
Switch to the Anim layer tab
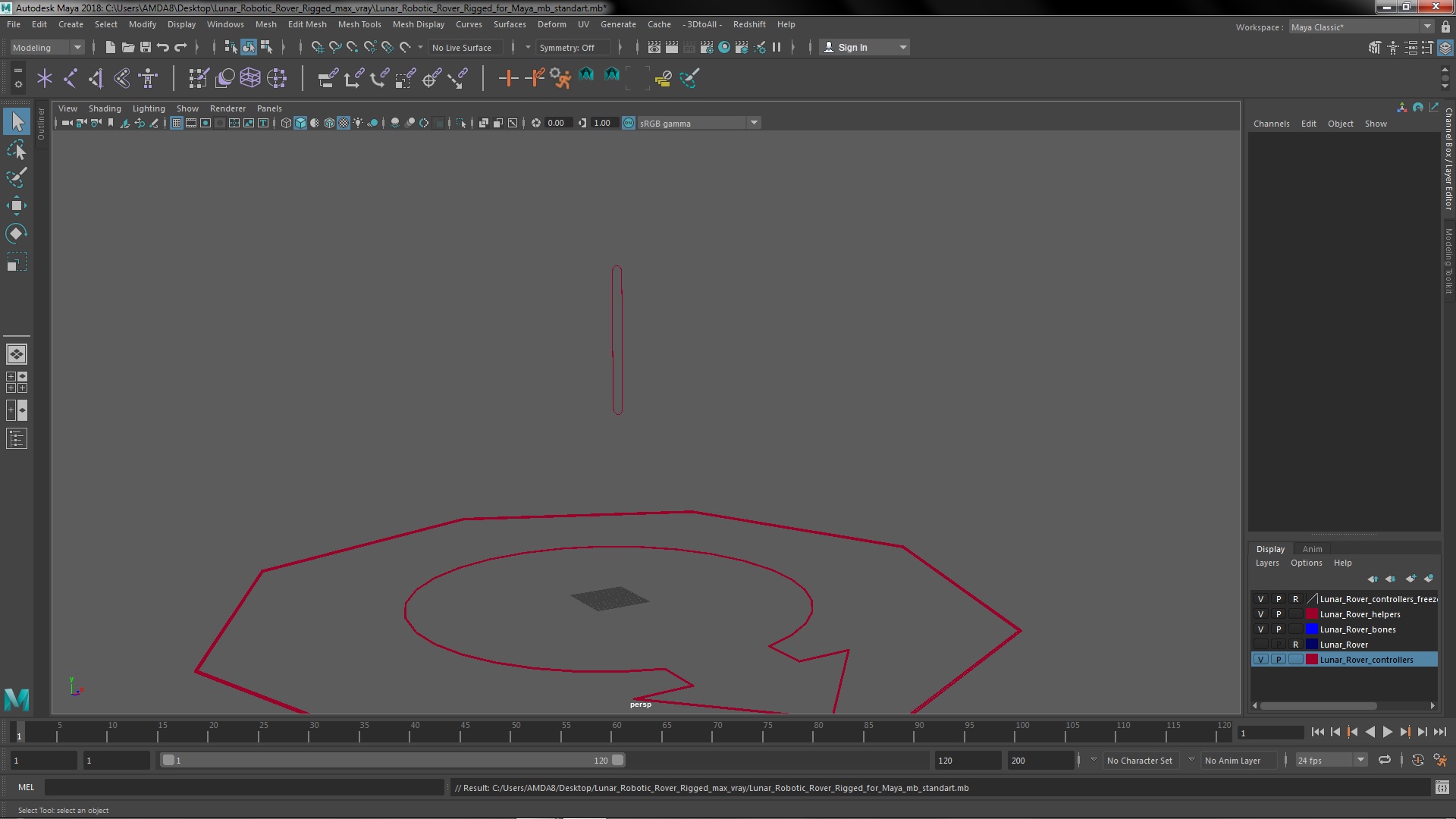(1312, 549)
